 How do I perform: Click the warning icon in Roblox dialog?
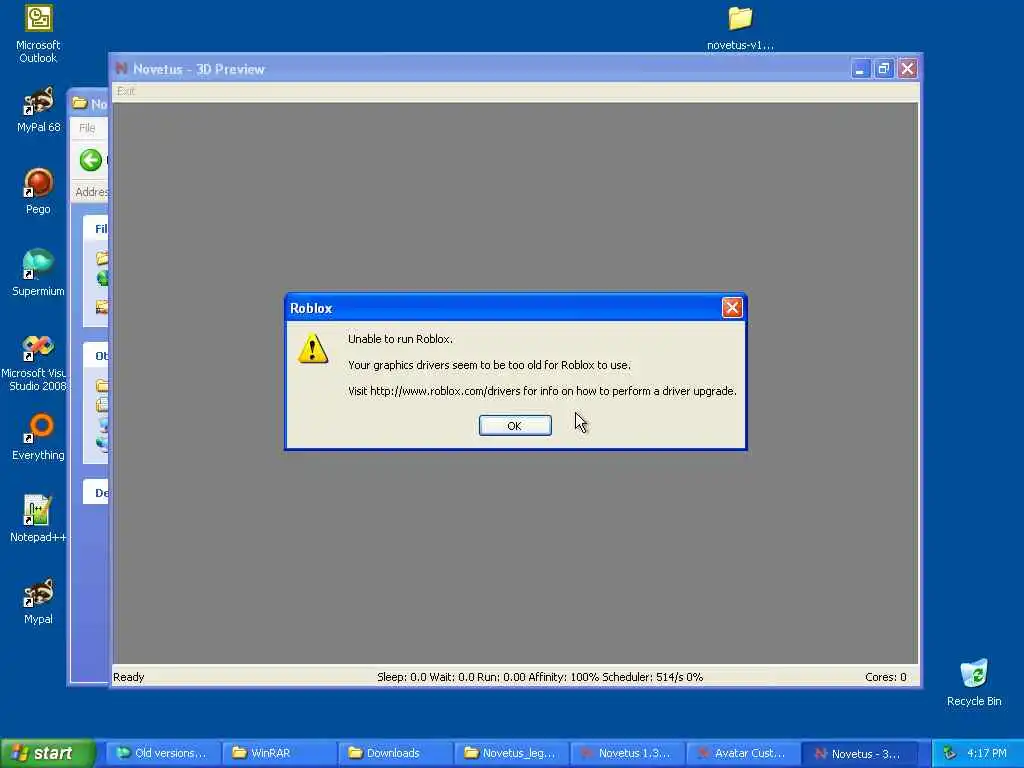coord(313,348)
